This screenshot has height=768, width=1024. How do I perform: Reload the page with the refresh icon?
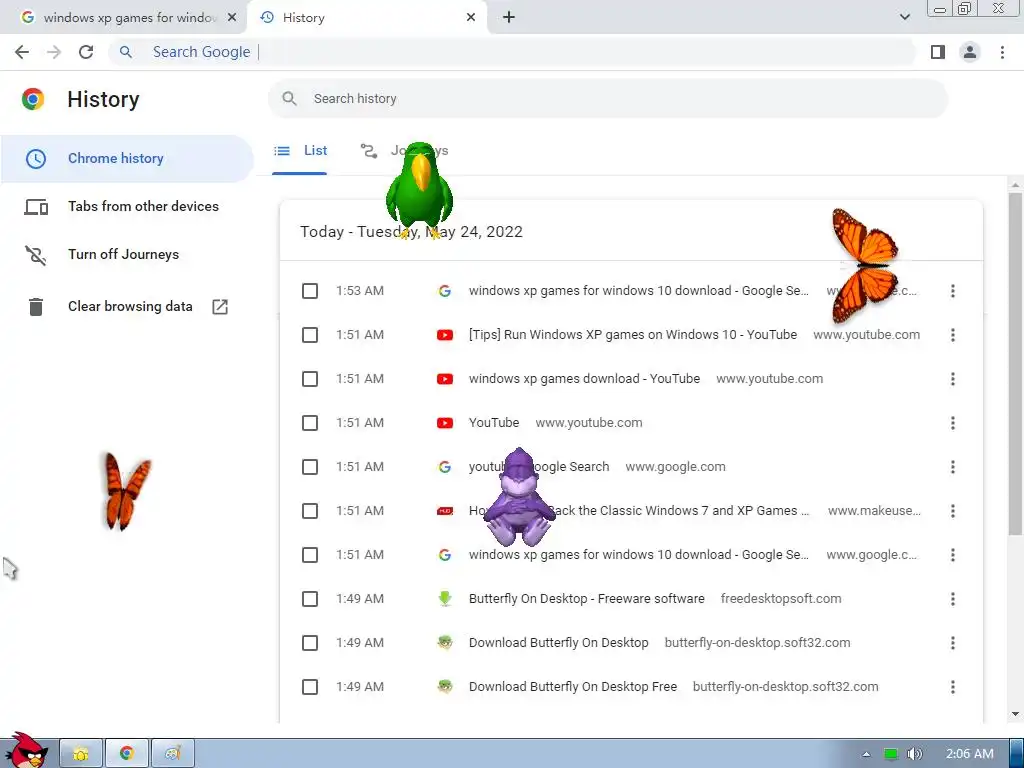click(x=86, y=52)
